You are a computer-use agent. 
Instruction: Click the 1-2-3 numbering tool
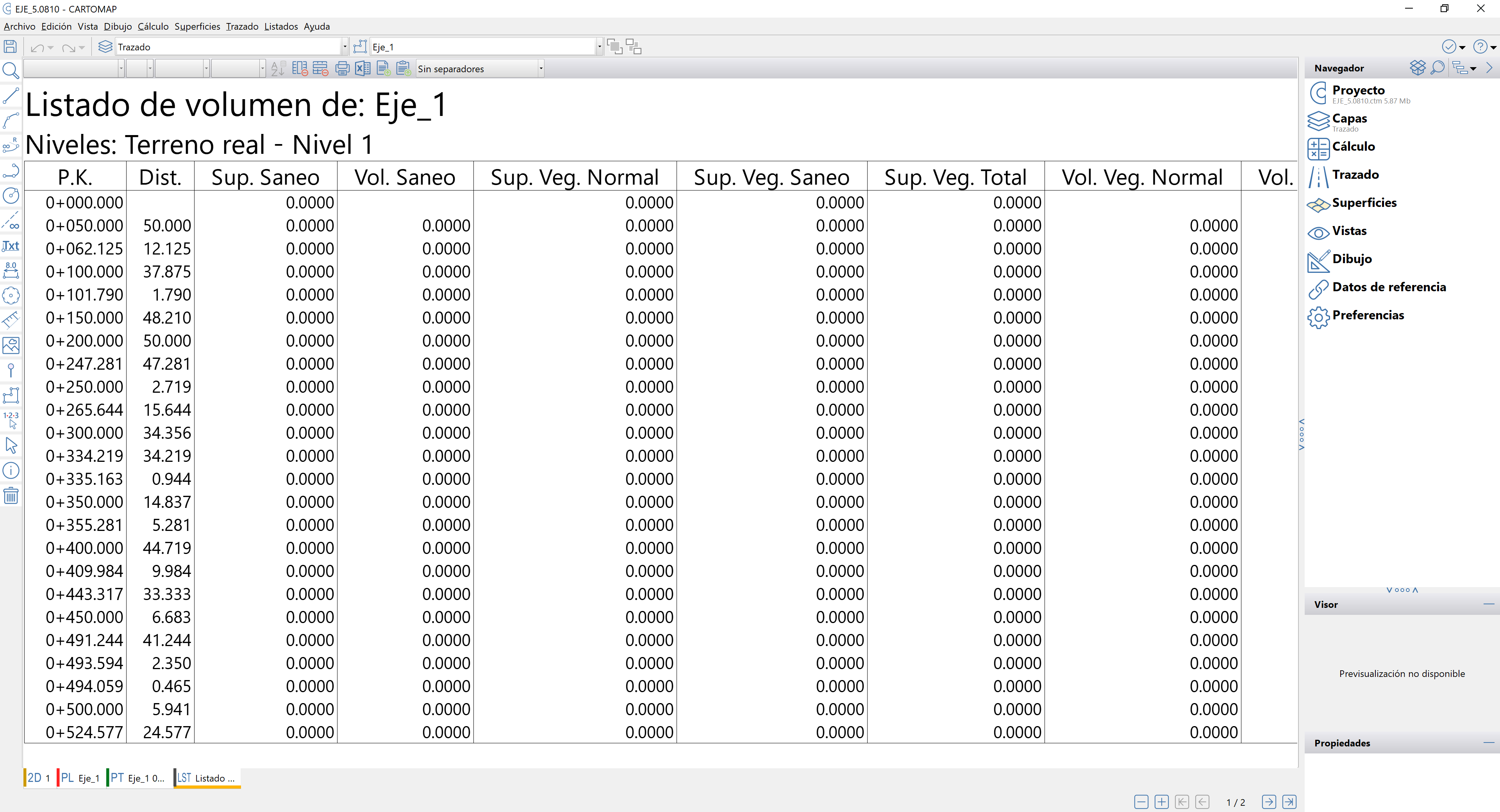coord(11,420)
